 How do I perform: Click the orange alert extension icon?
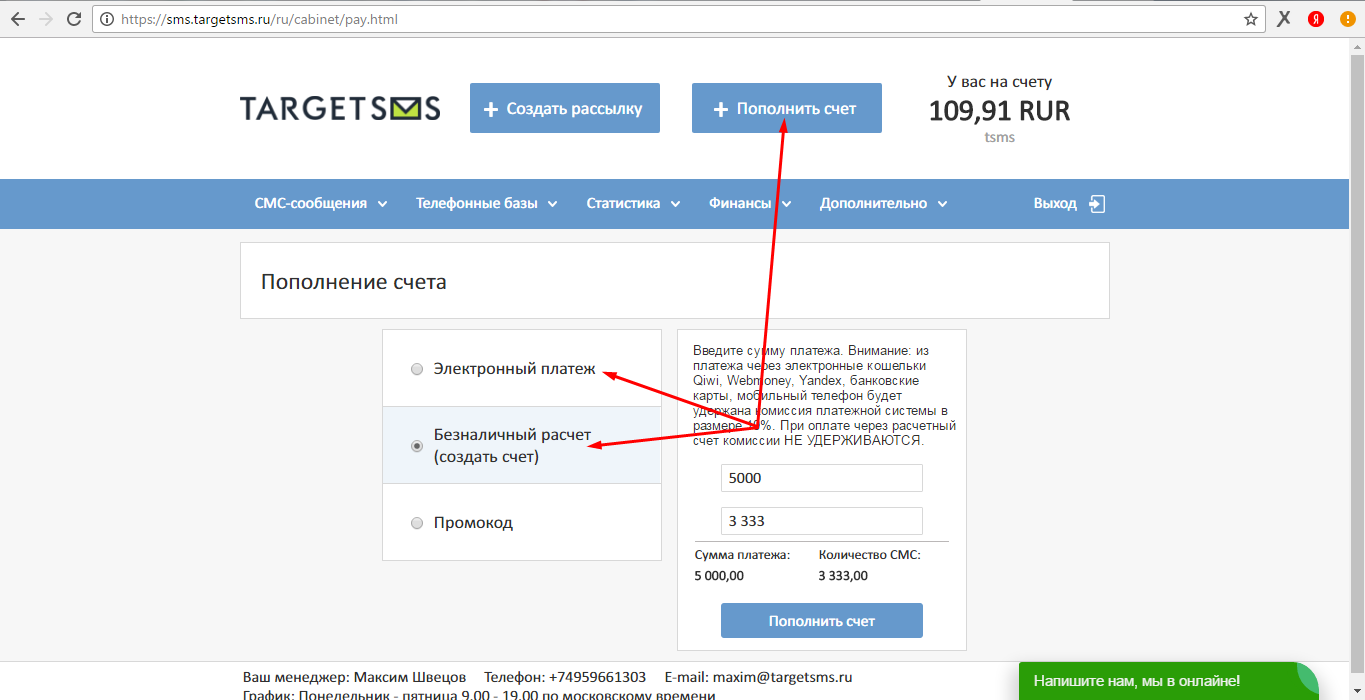1347,19
